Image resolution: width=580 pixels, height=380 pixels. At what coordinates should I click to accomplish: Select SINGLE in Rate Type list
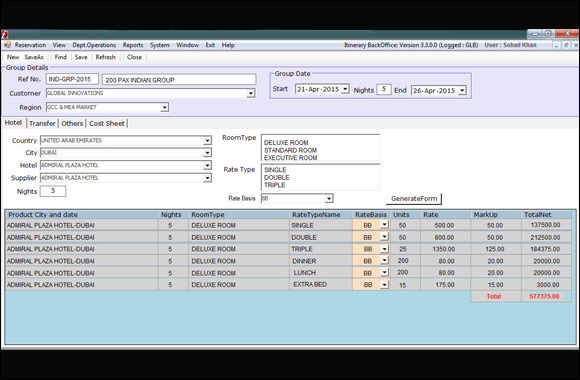coord(275,170)
